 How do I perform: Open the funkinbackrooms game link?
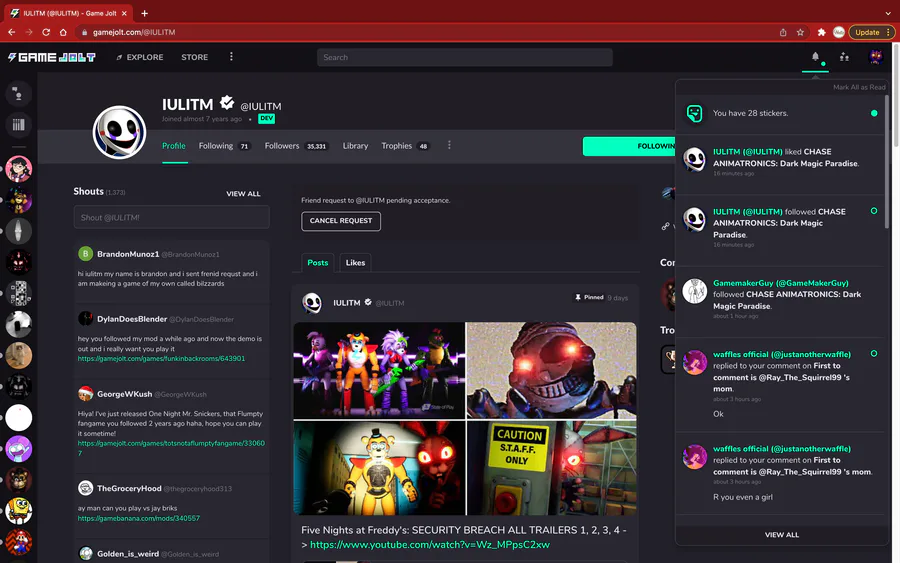pyautogui.click(x=161, y=358)
